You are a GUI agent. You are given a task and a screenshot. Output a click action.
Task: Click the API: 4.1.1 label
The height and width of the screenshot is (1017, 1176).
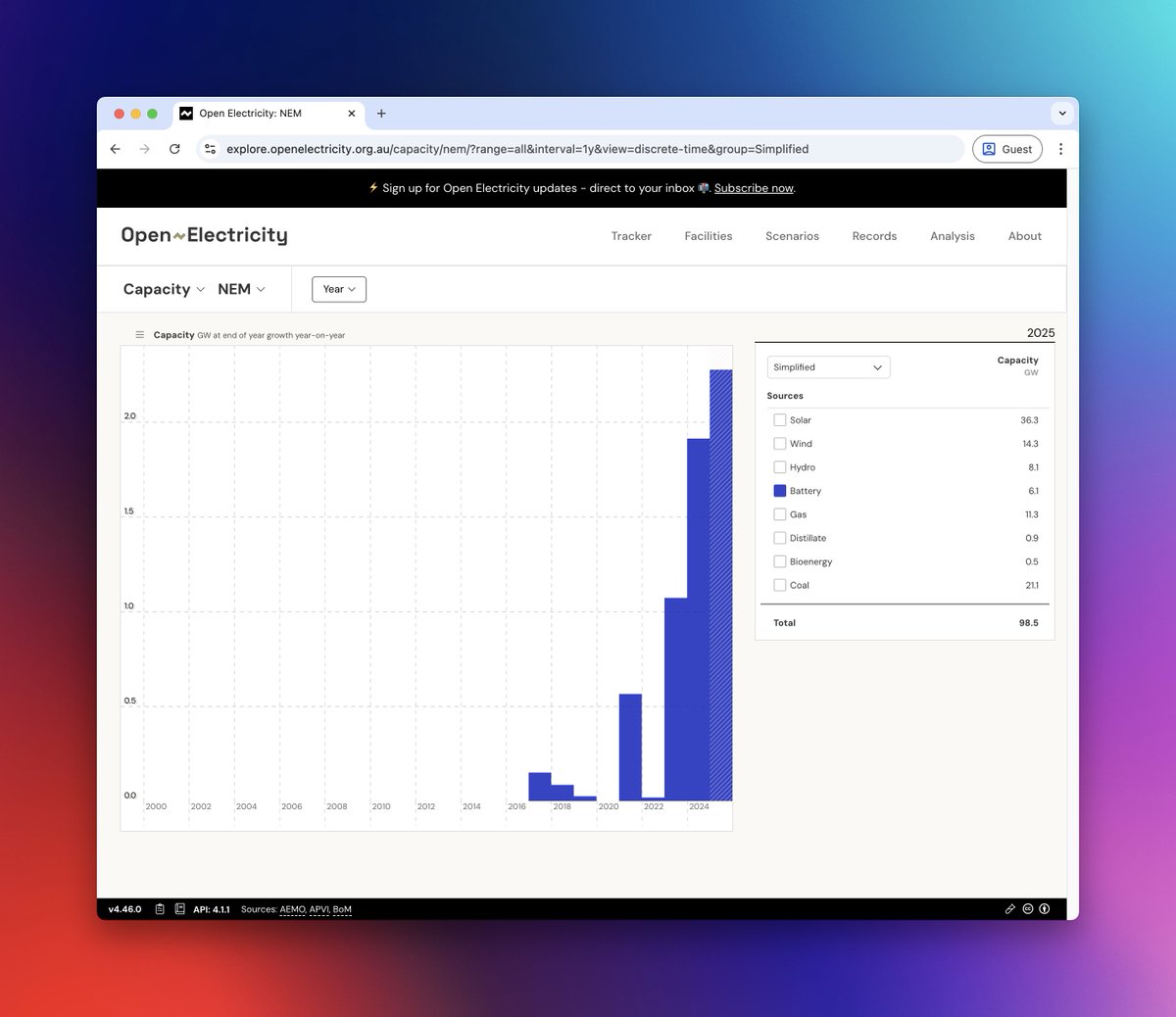[212, 909]
